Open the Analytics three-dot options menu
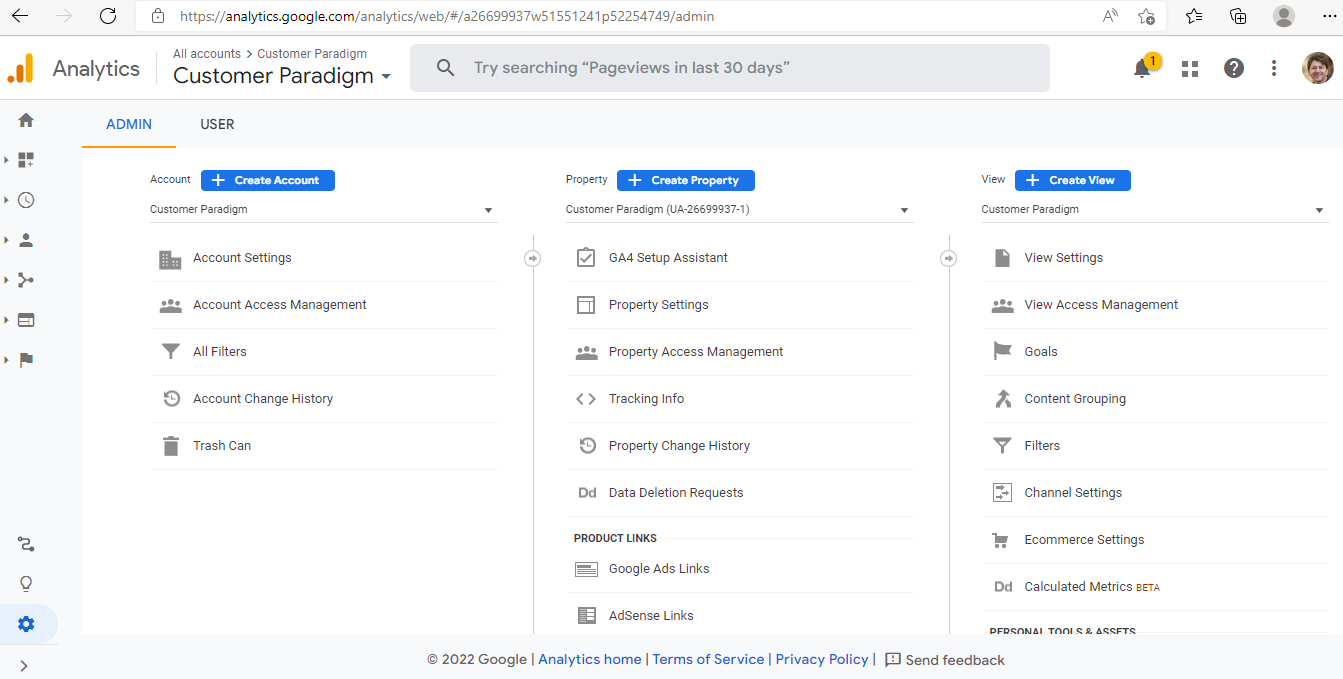 point(1274,68)
